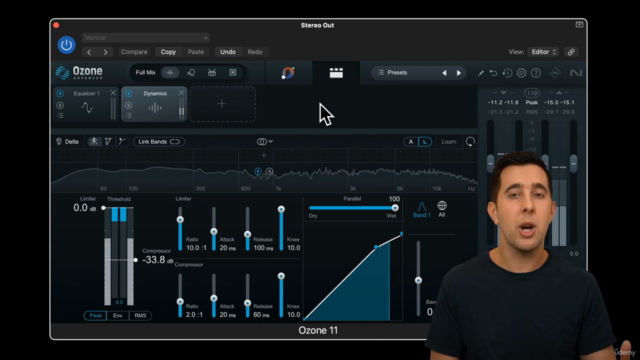Image resolution: width=640 pixels, height=360 pixels.
Task: Open the Master Assistant orb
Action: [x=288, y=73]
